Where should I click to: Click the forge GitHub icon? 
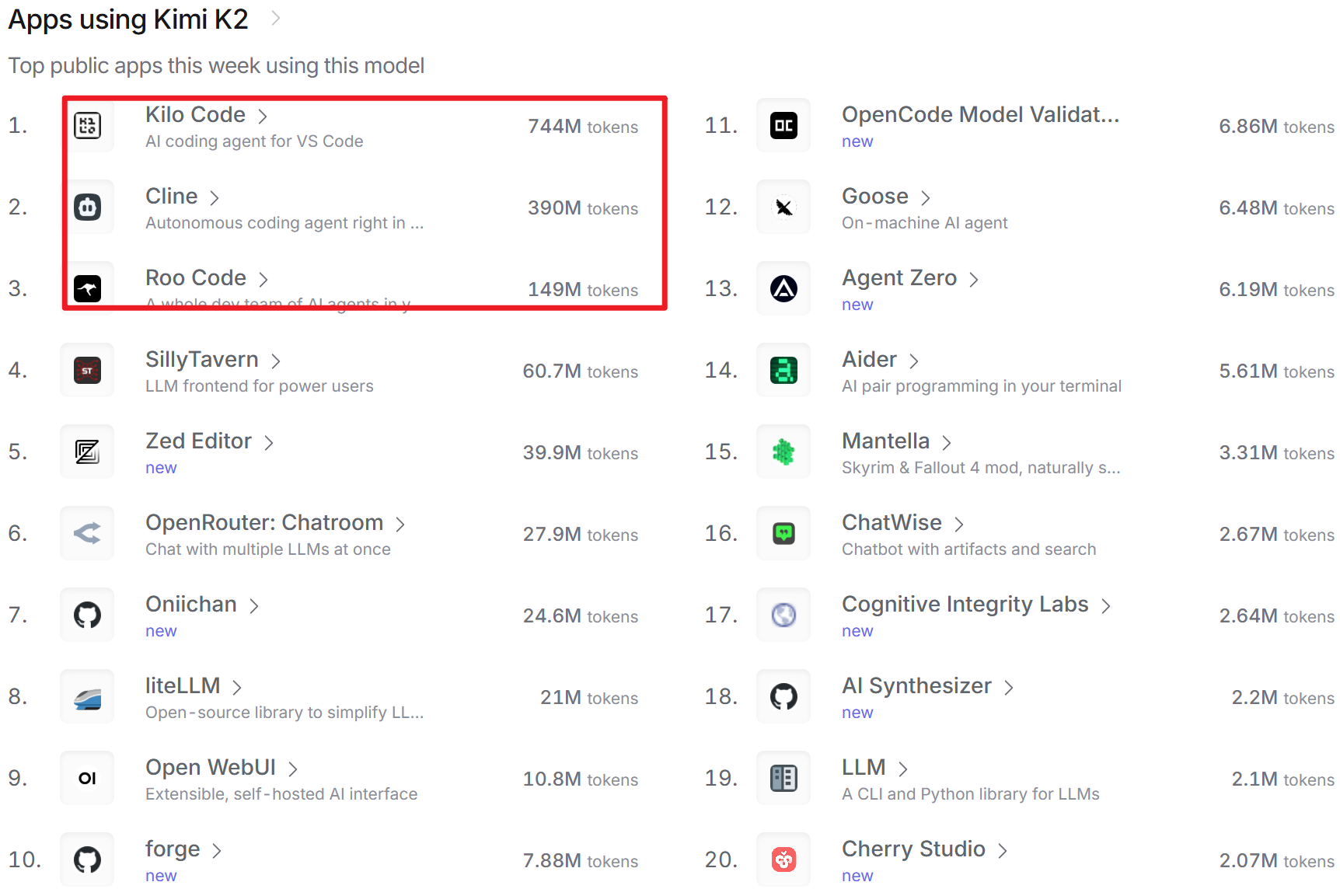click(87, 859)
